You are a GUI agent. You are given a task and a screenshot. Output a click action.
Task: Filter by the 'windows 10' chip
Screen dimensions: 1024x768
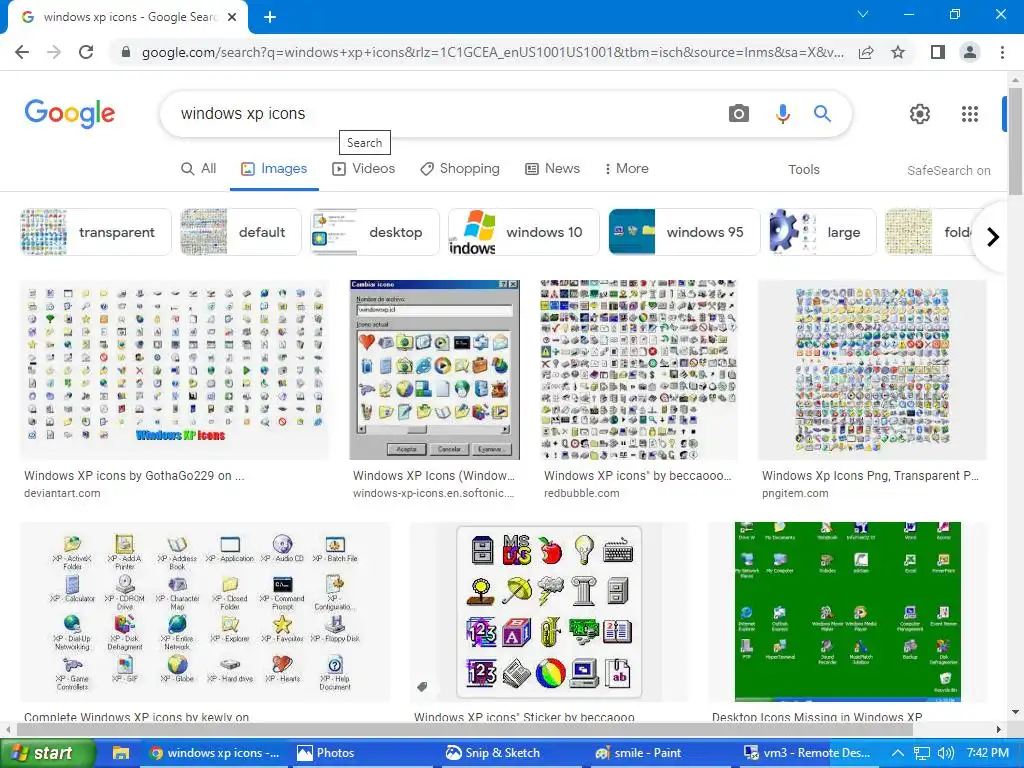pos(524,232)
